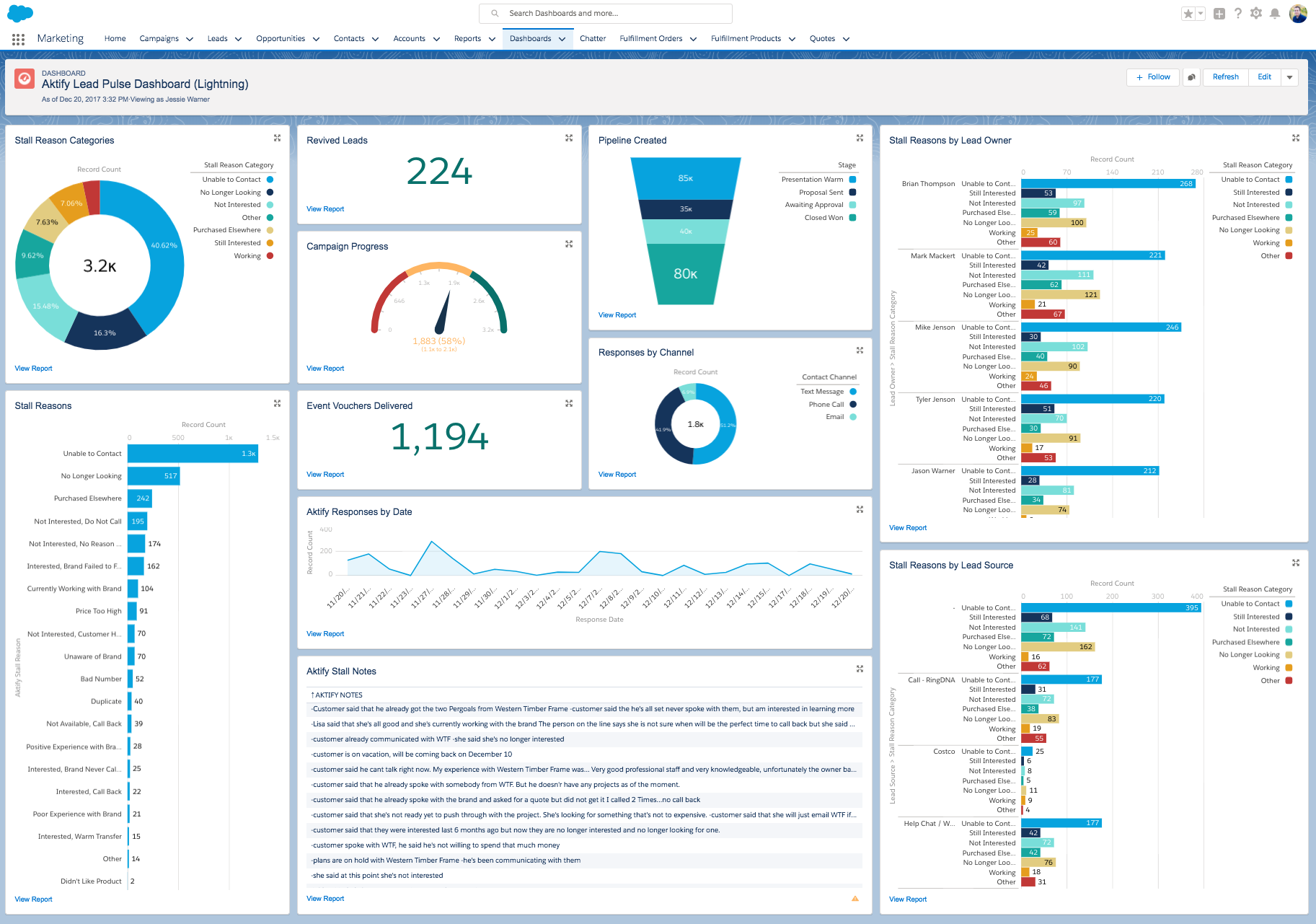Expand the Stall Reasons bar chart
The image size is (1316, 924).
277,404
